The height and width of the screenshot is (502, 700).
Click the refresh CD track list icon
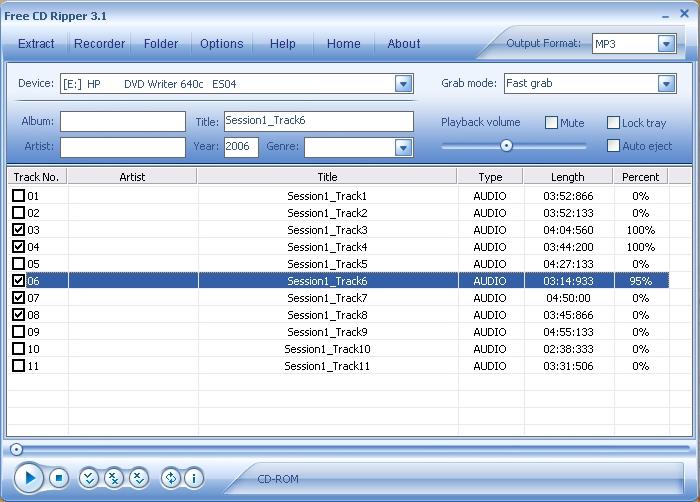[170, 478]
